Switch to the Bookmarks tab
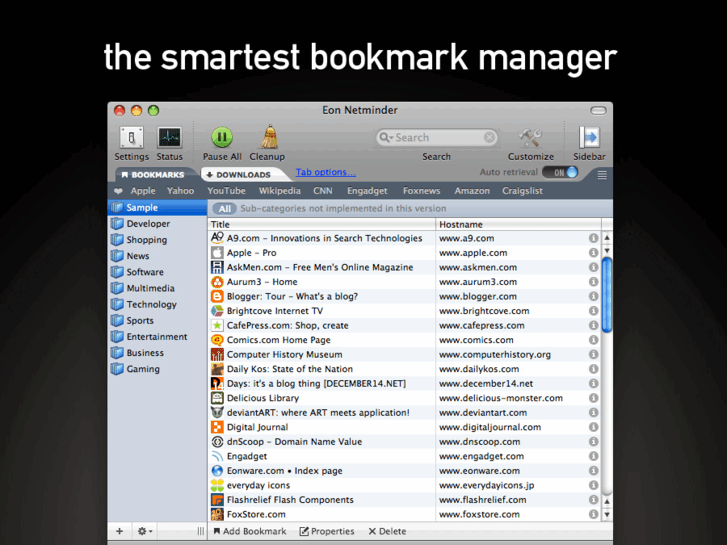The image size is (727, 545). coord(153,175)
